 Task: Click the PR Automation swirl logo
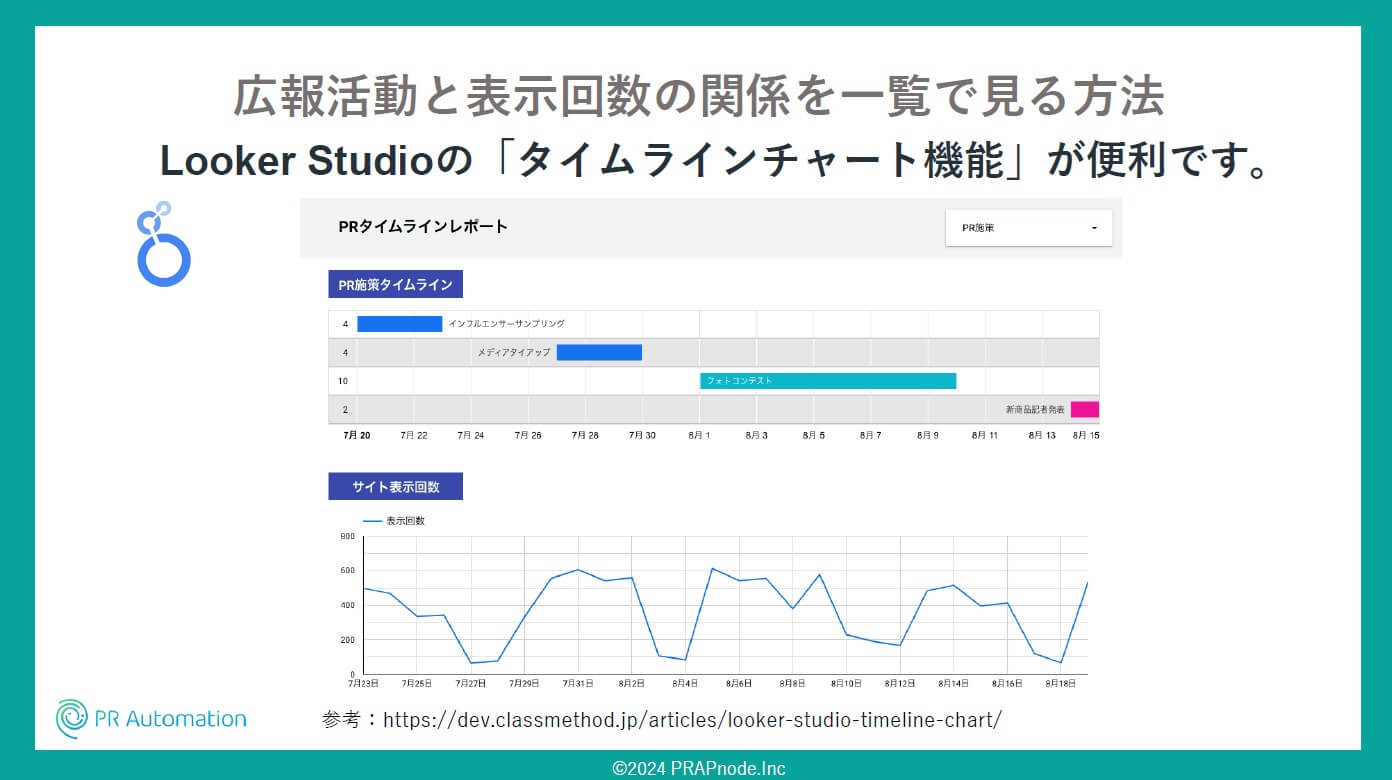click(x=72, y=719)
